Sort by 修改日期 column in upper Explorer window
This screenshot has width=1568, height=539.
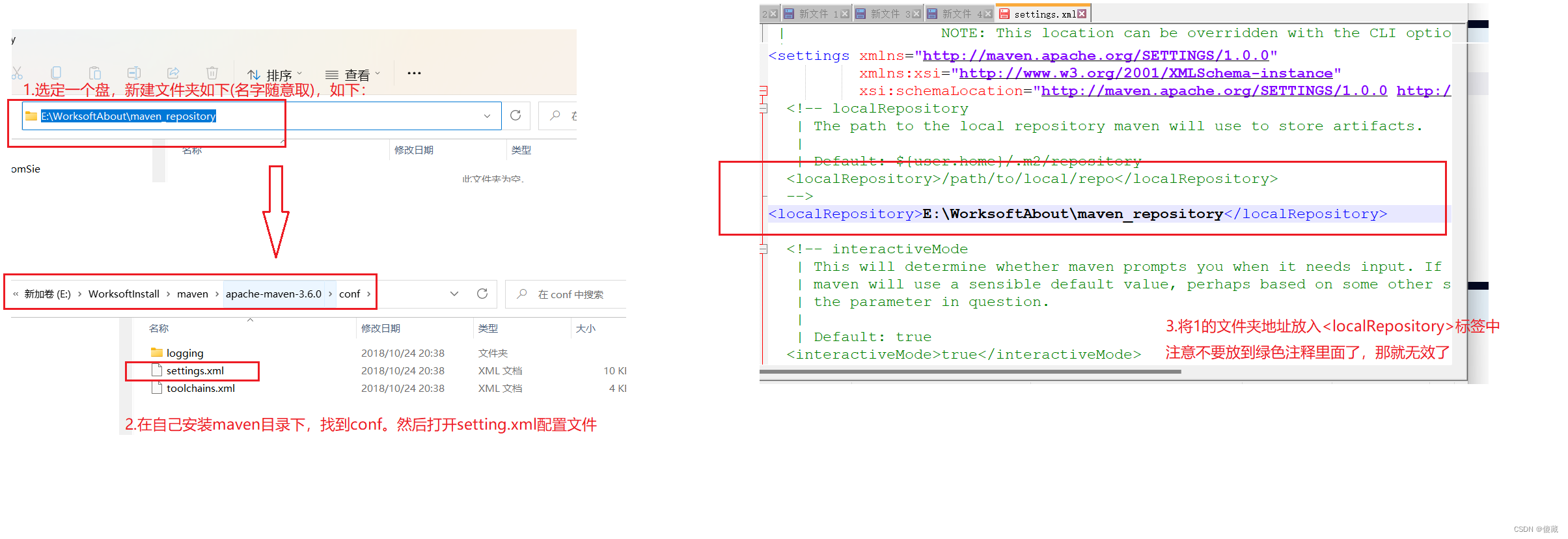[414, 150]
